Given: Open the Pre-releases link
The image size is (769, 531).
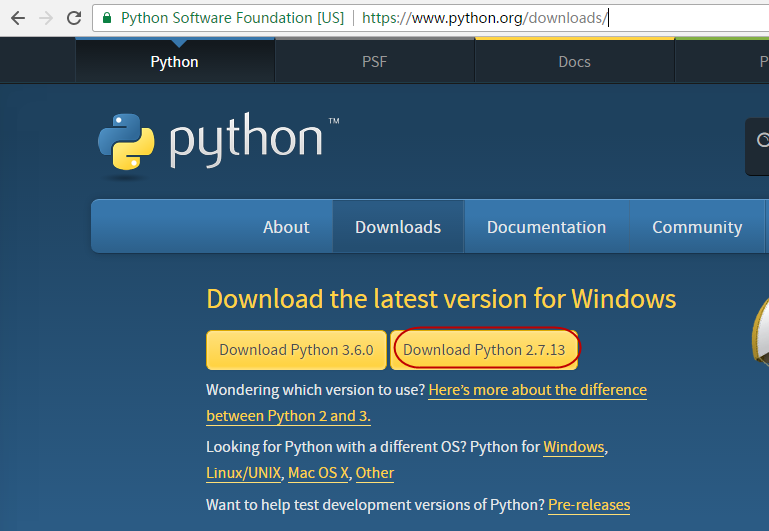Looking at the screenshot, I should click(589, 505).
